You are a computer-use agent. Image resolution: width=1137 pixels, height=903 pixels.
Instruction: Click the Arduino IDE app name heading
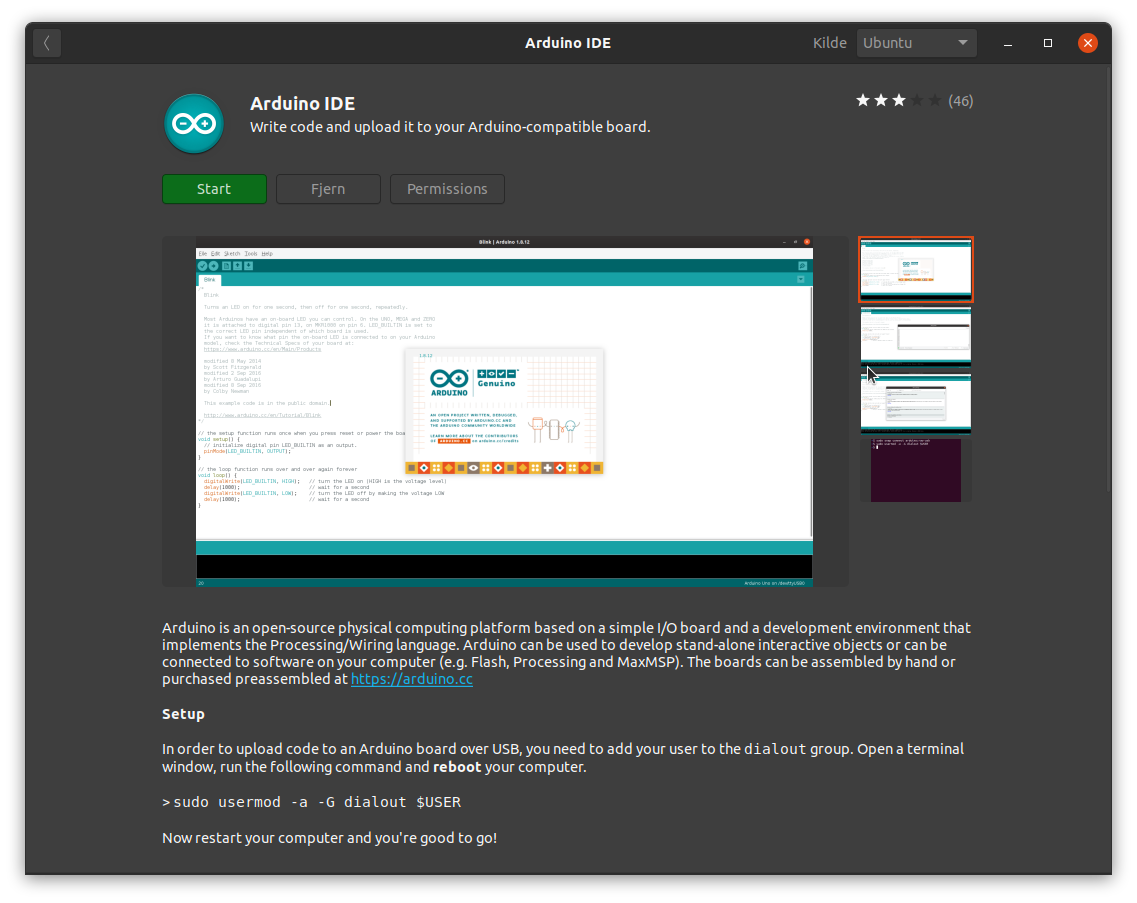(x=302, y=104)
